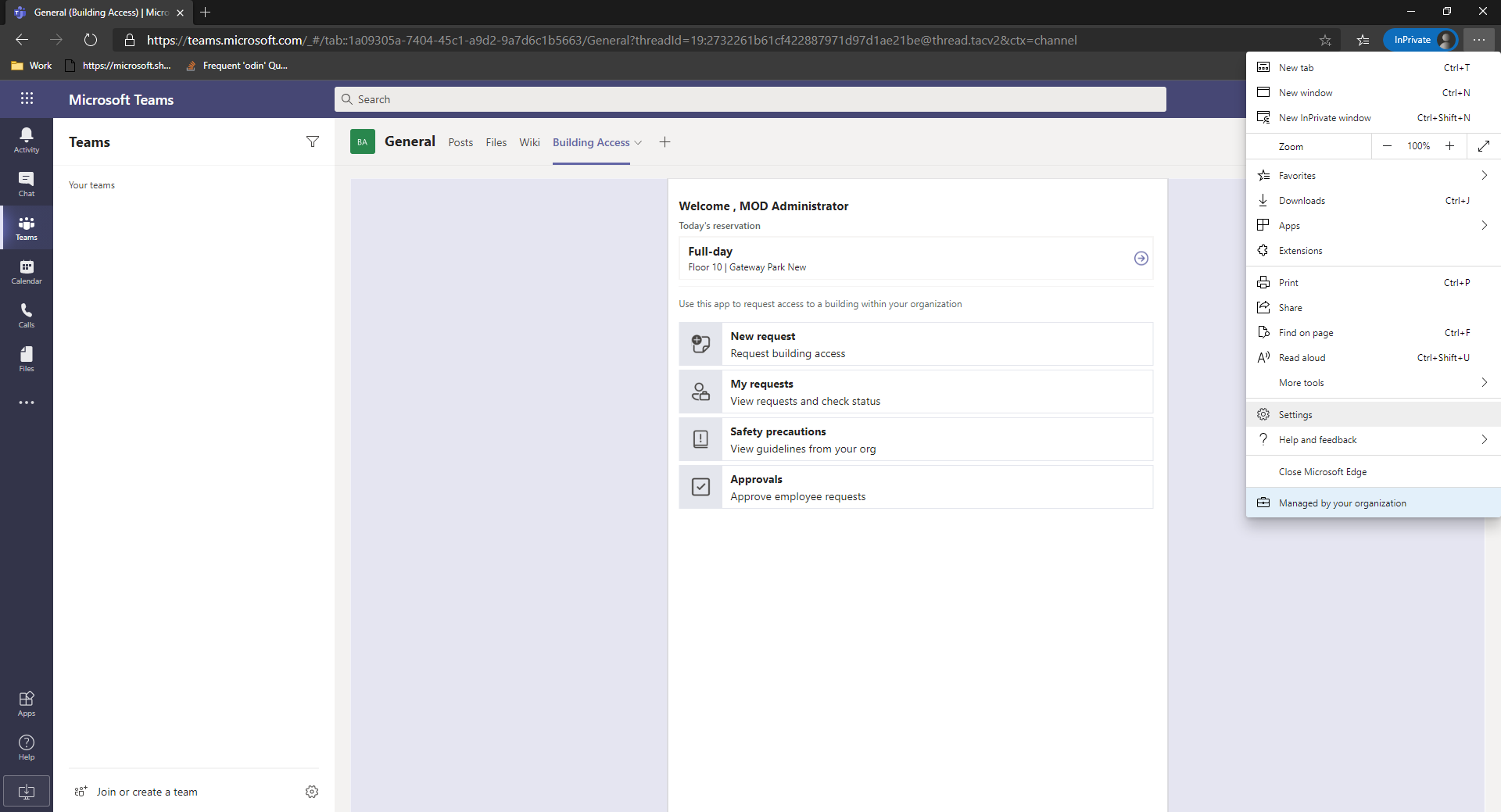1501x812 pixels.
Task: Filter the teams list
Action: point(313,141)
